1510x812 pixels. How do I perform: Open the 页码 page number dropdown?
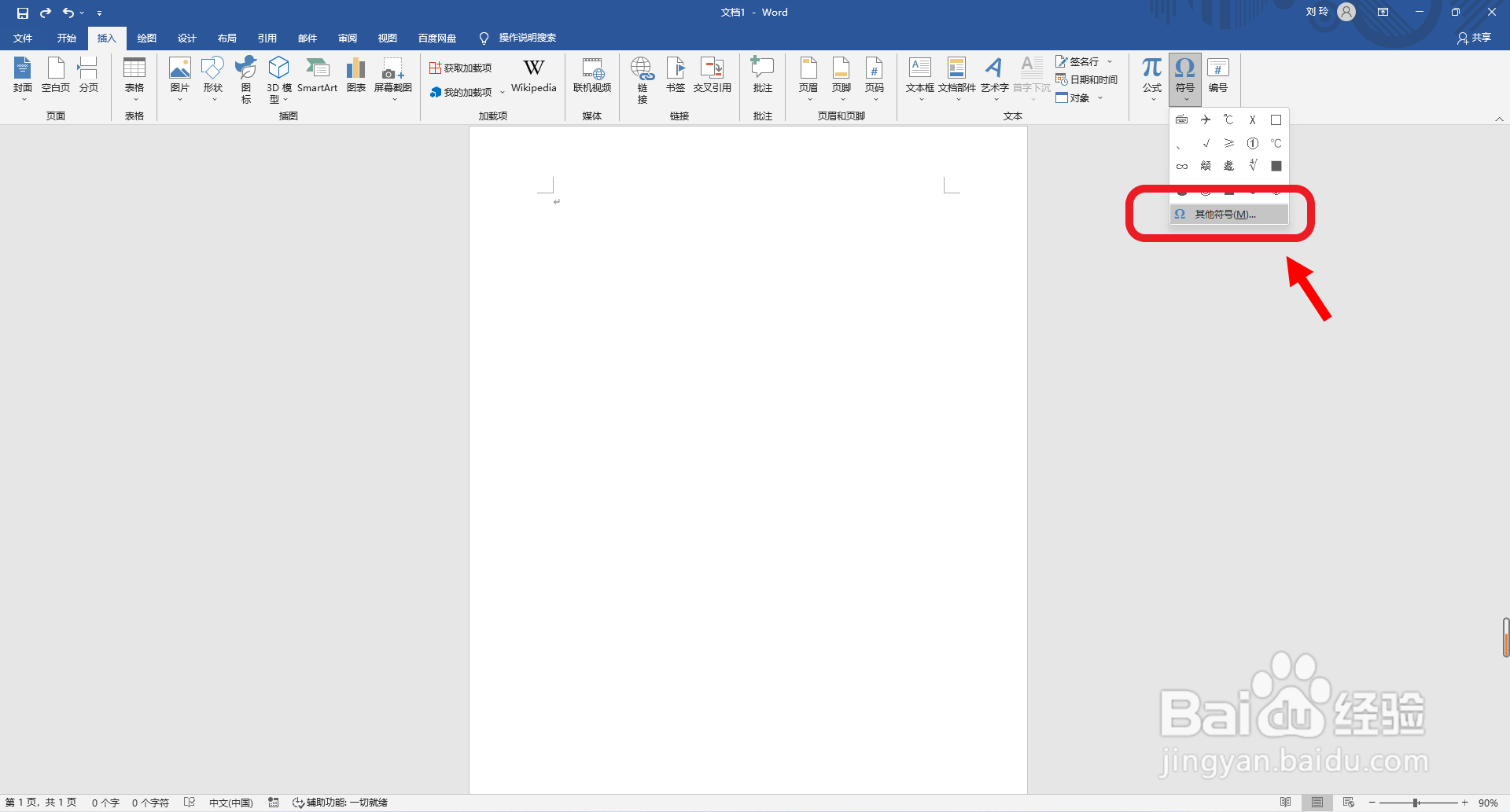point(875,77)
